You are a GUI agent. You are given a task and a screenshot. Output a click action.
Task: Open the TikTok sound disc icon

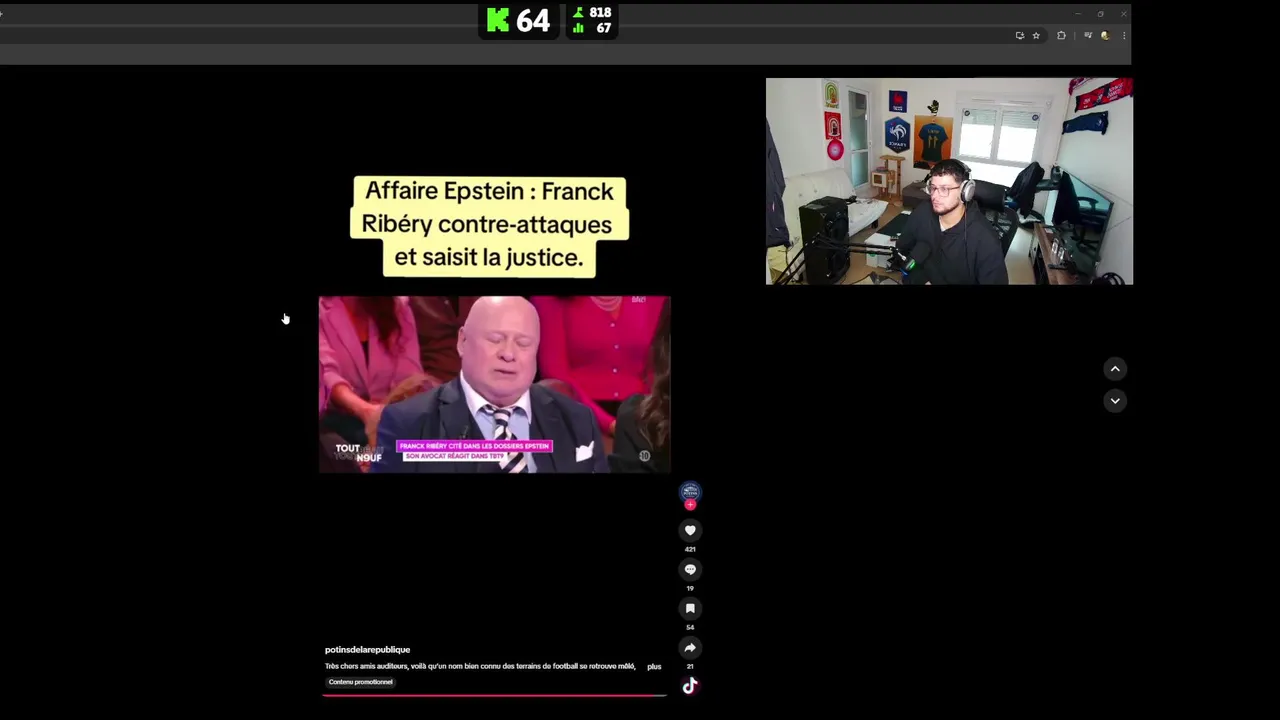[x=690, y=686]
